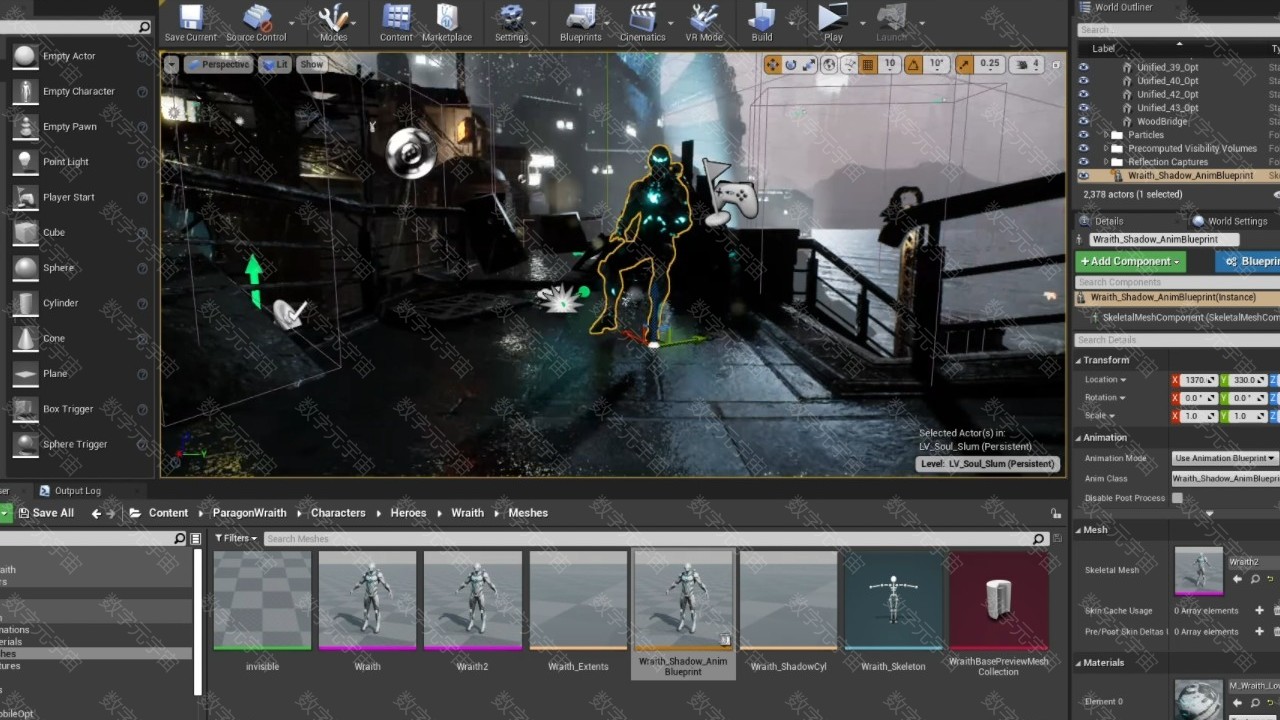The height and width of the screenshot is (720, 1280).
Task: Open the Perspective viewport dropdown
Action: point(219,64)
